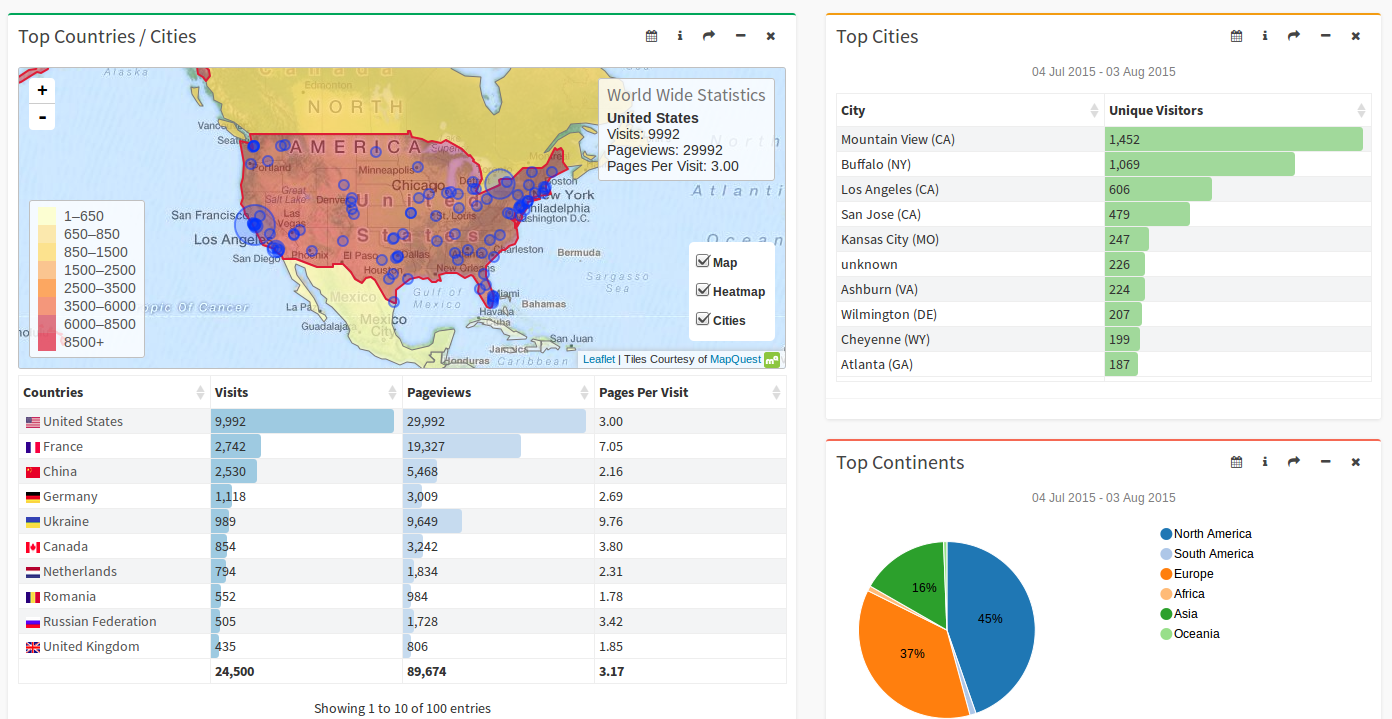Click share arrow in Top Continents panel

pos(1293,462)
